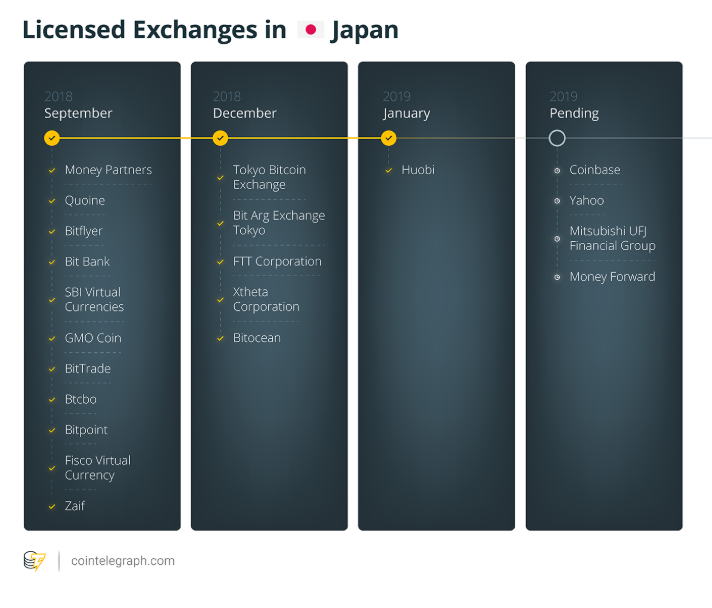Image resolution: width=712 pixels, height=608 pixels.
Task: Click the 'Tokyo Bitcoin Exchange' entry
Action: click(x=269, y=177)
